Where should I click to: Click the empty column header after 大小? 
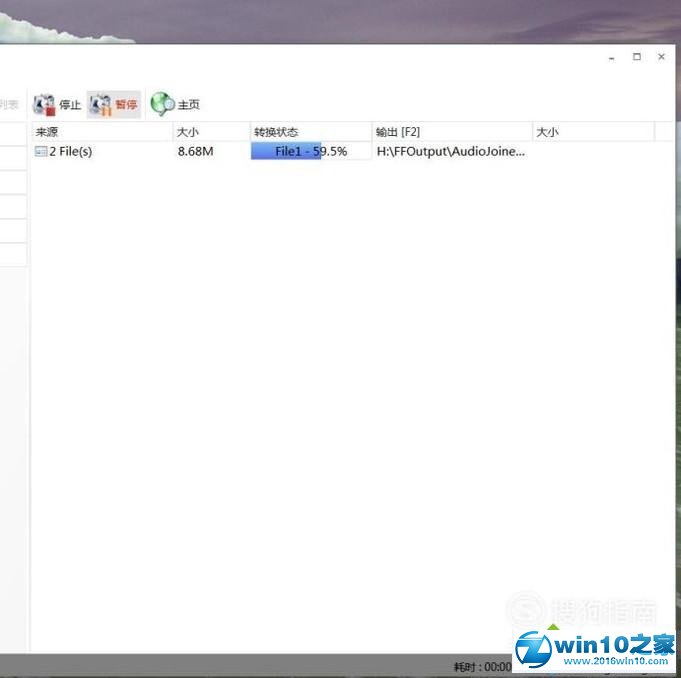(x=664, y=132)
